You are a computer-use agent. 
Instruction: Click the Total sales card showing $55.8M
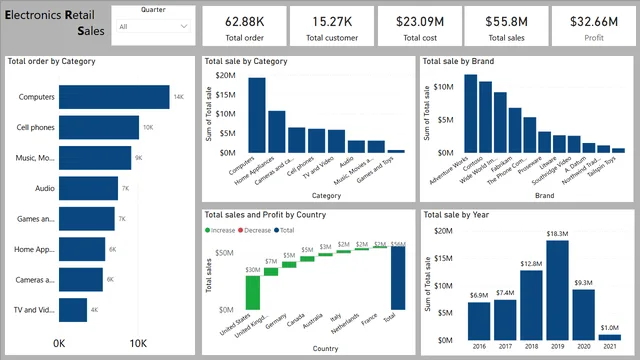506,26
